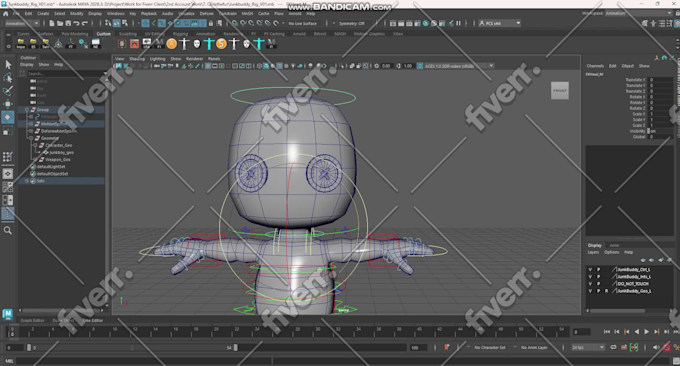Image resolution: width=680 pixels, height=366 pixels.
Task: Open the Animation menu set dropdown
Action: pos(22,23)
